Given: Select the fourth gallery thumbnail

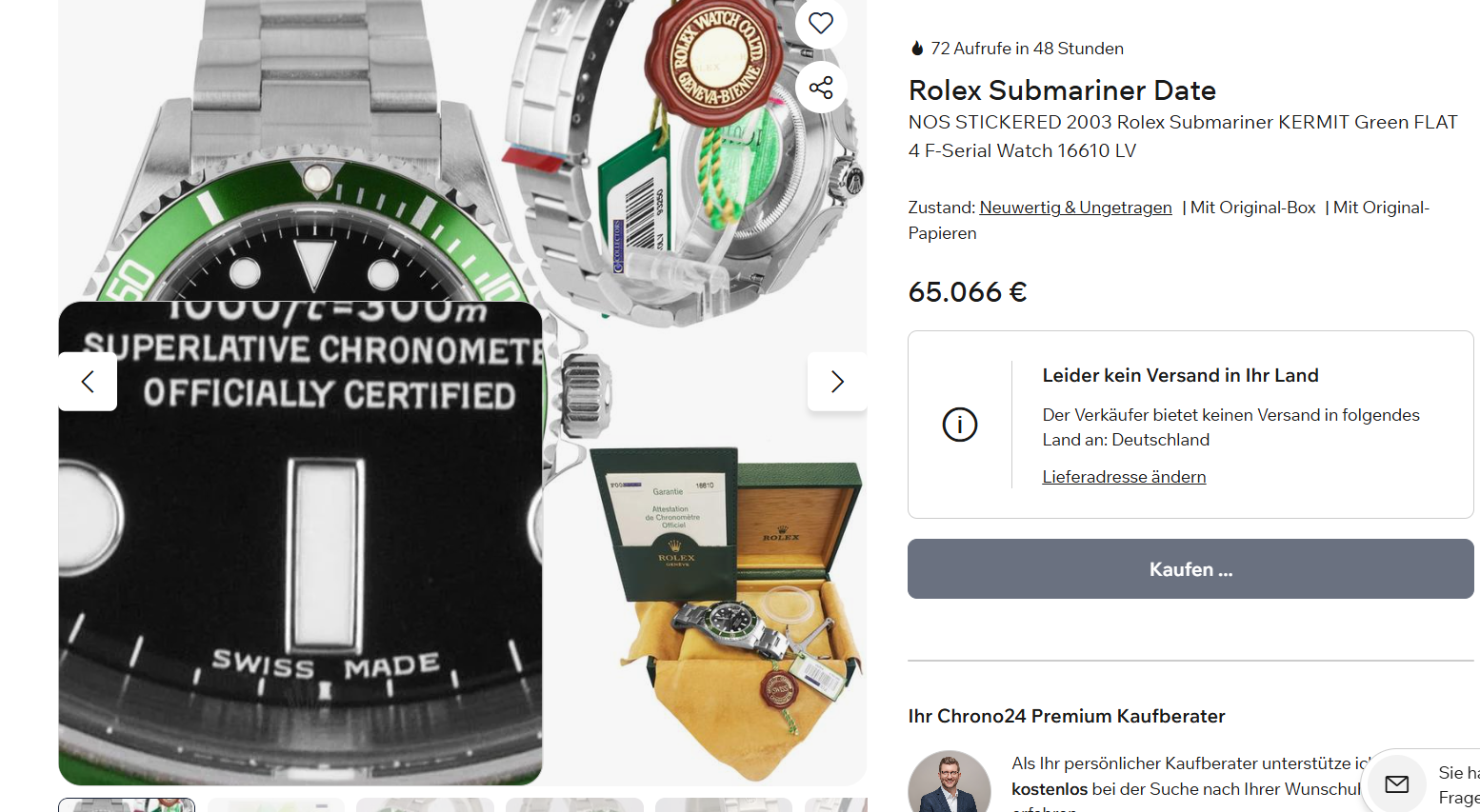Looking at the screenshot, I should (574, 805).
